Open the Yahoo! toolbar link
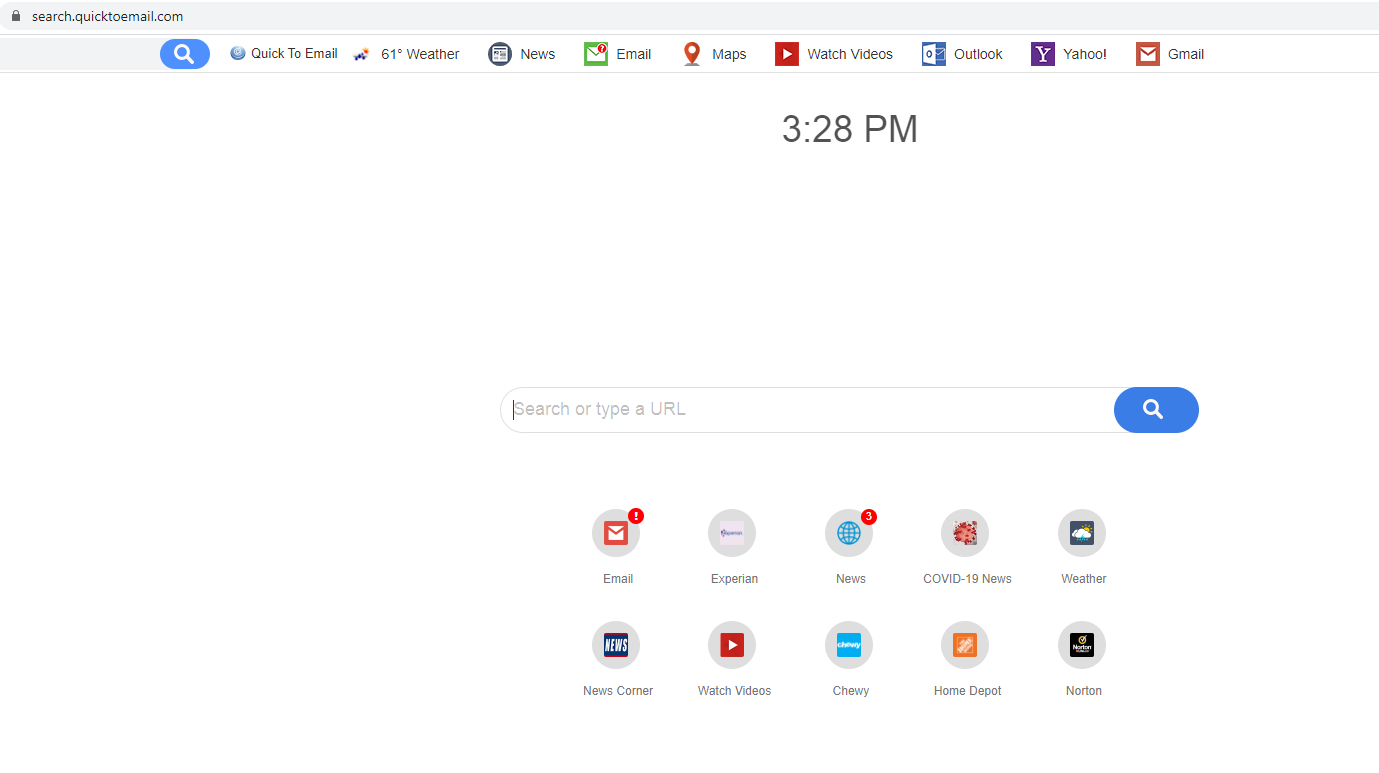 [1085, 54]
